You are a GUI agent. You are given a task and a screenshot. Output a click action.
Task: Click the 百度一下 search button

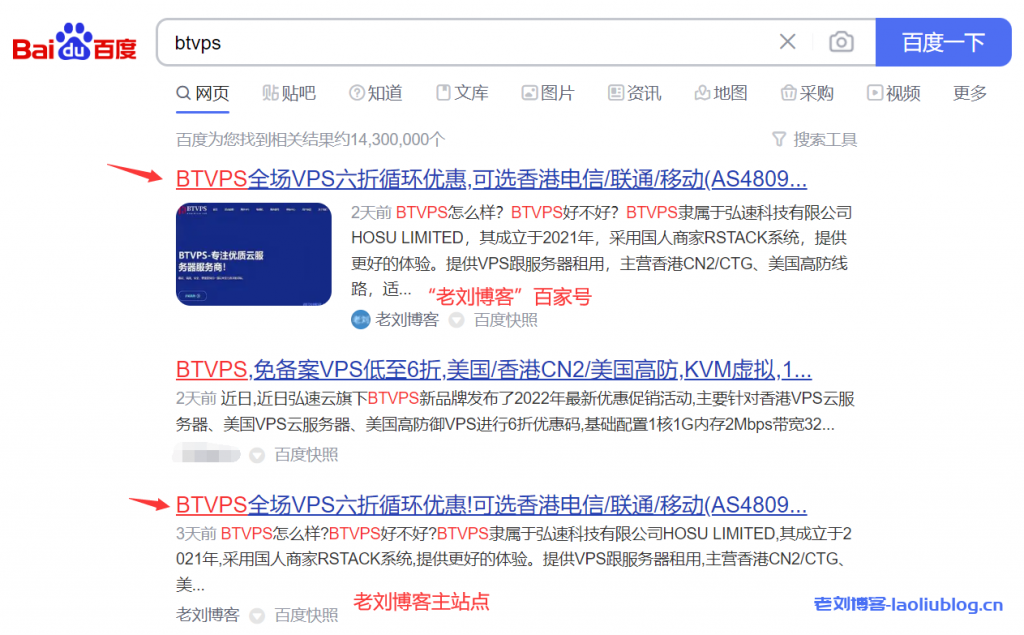(x=943, y=42)
